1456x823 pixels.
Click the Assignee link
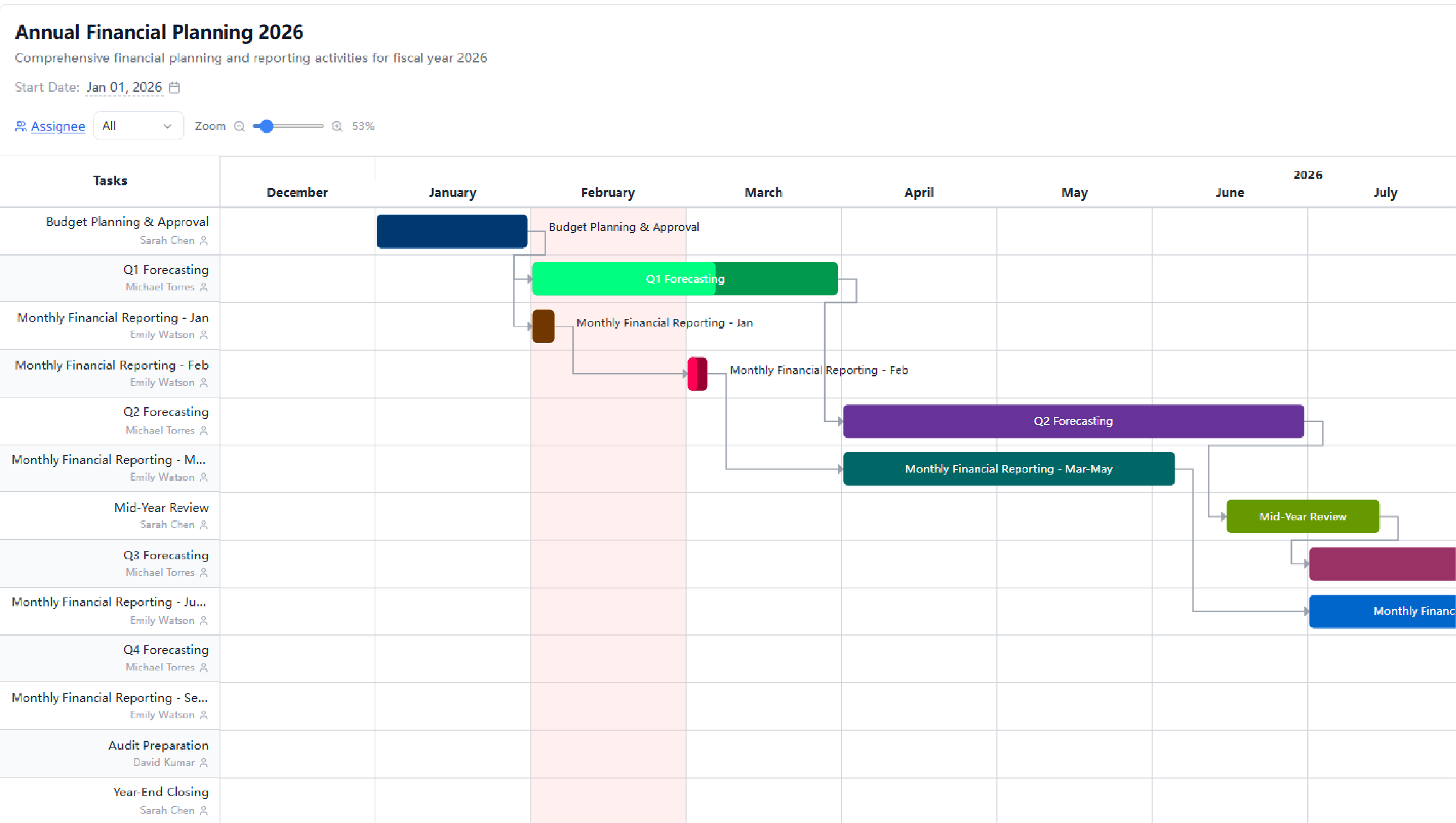(x=58, y=126)
